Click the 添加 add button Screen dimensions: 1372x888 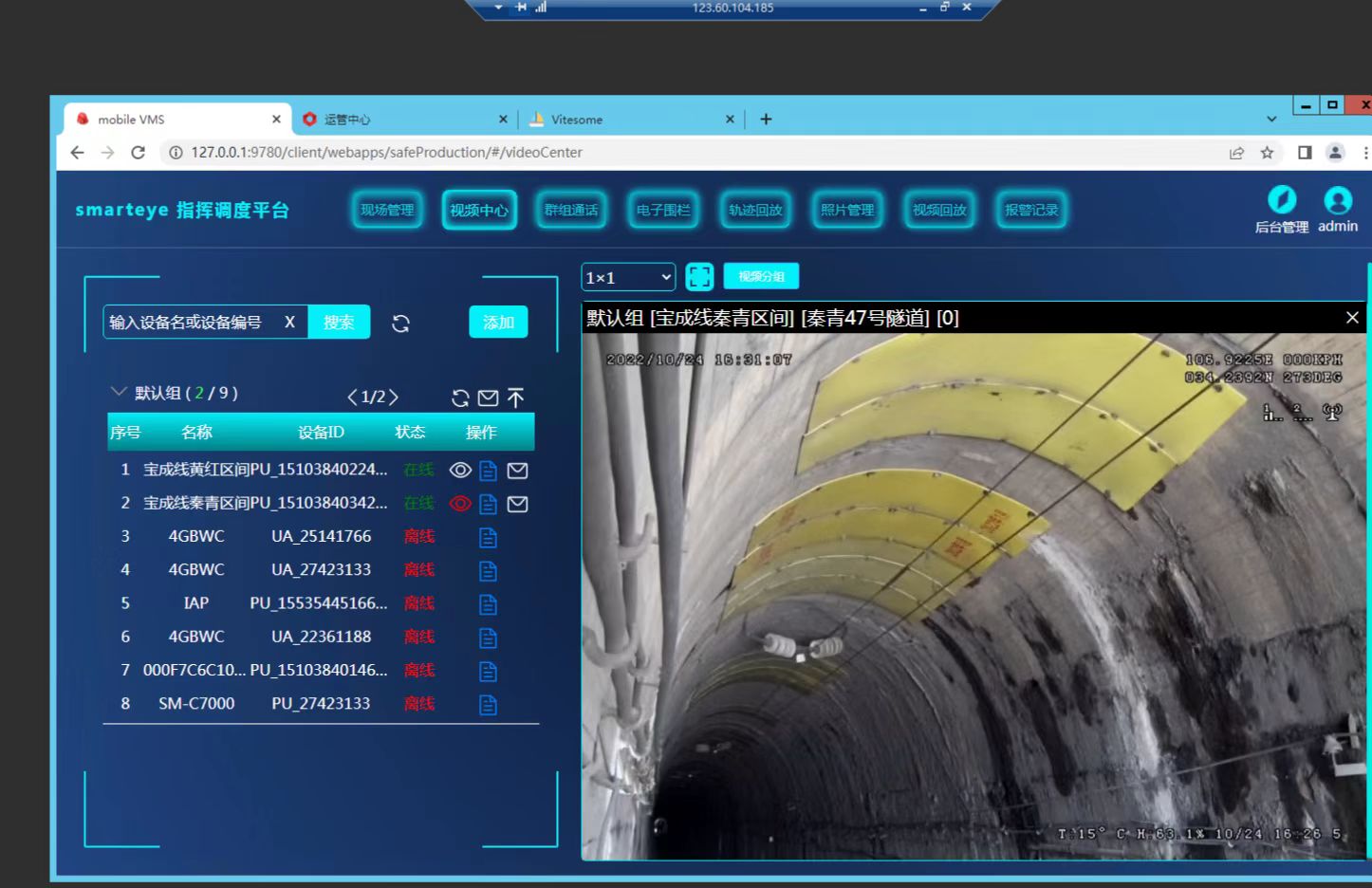click(498, 323)
